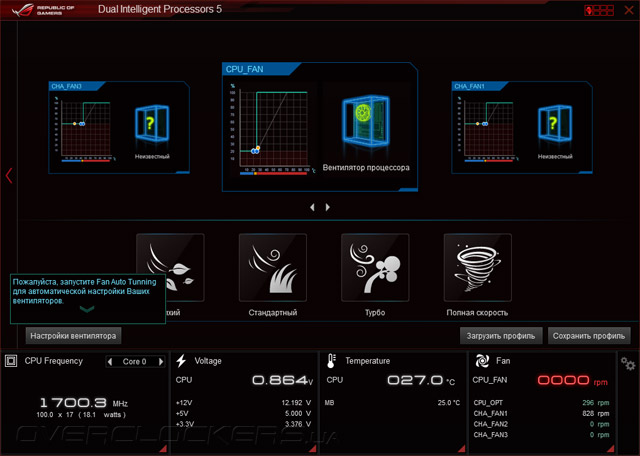Show previous fan with left carousel arrow
Screen dimensions: 640x456
click(x=312, y=207)
